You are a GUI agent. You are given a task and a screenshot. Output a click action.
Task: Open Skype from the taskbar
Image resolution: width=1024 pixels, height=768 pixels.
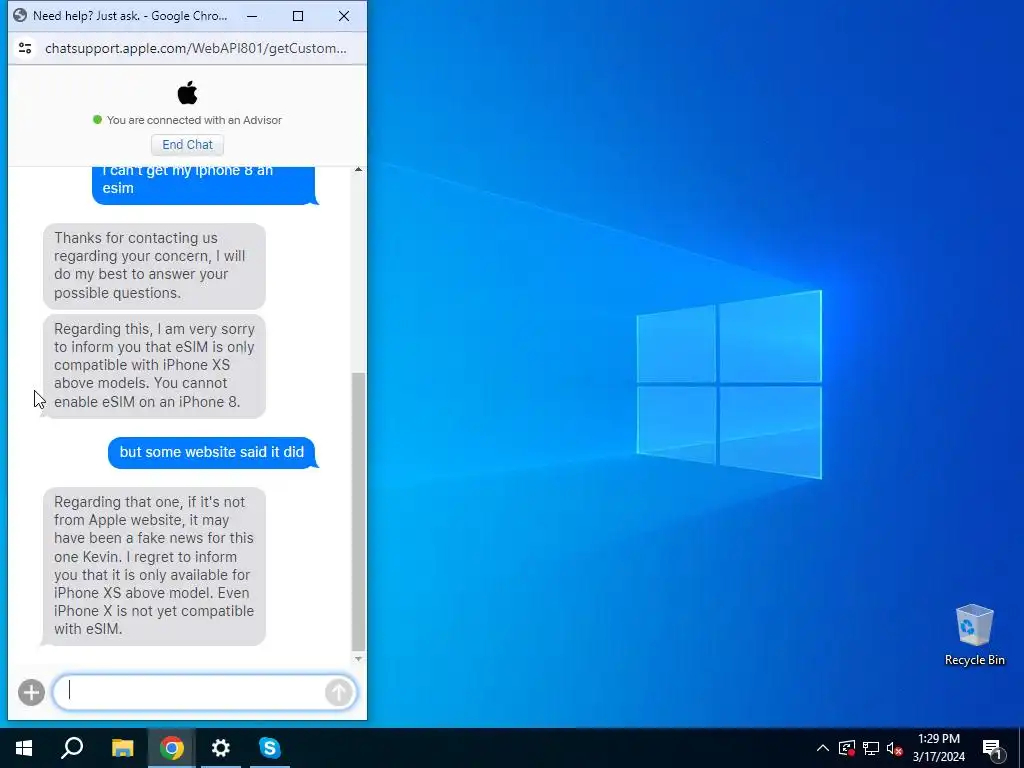coord(270,748)
